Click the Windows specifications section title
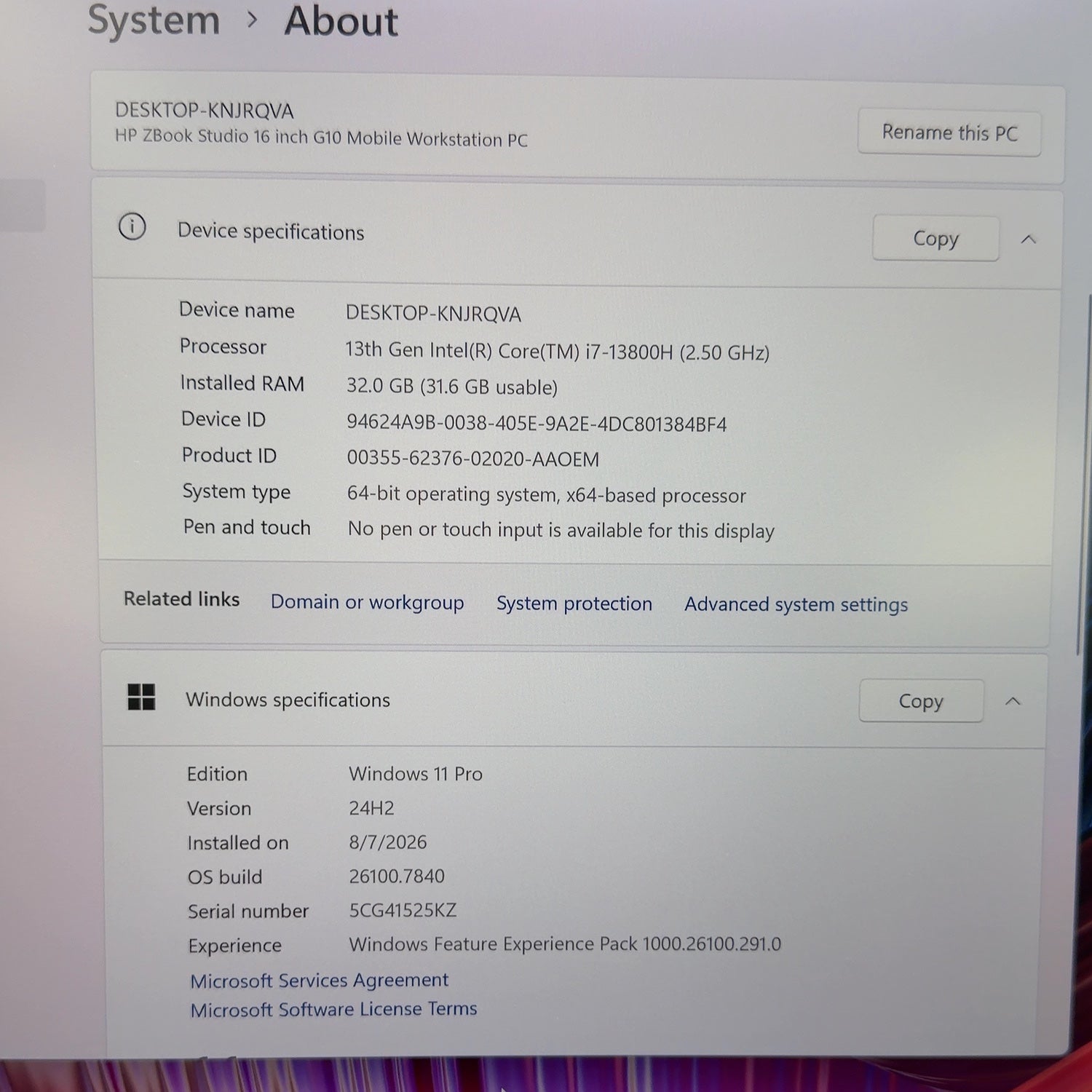The height and width of the screenshot is (1092, 1092). [288, 700]
